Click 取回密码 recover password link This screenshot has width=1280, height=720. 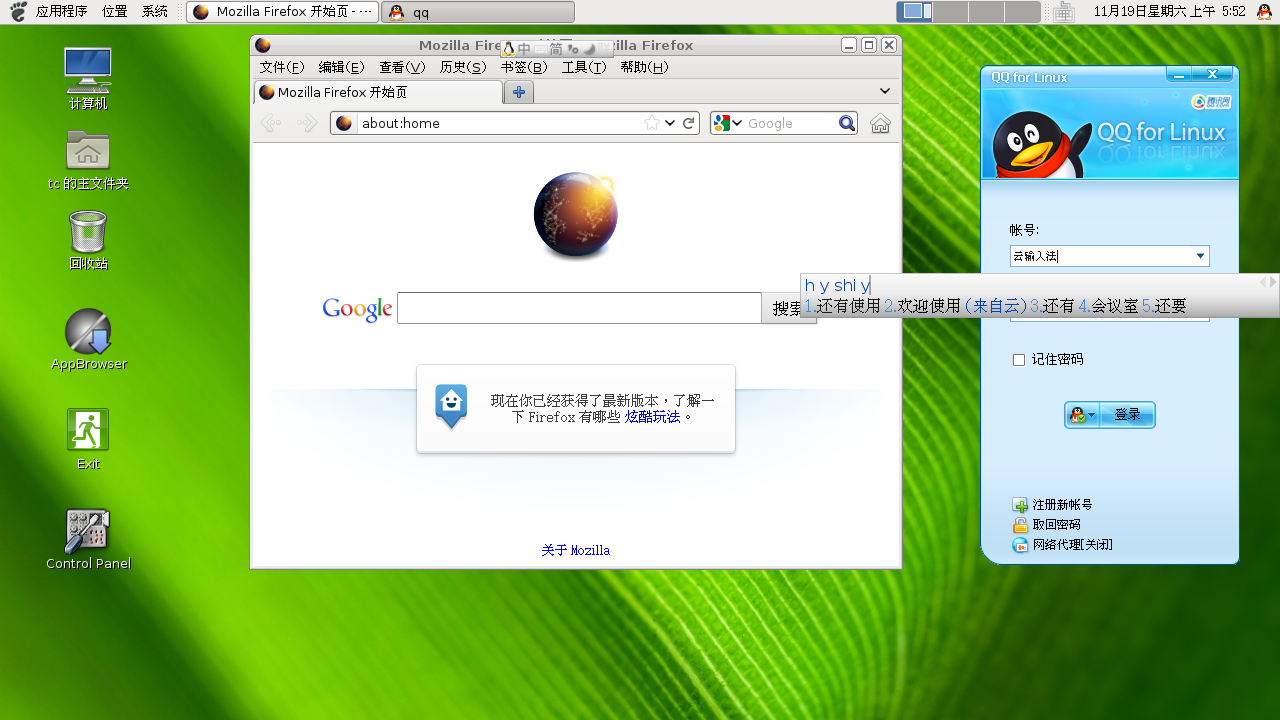point(1056,525)
